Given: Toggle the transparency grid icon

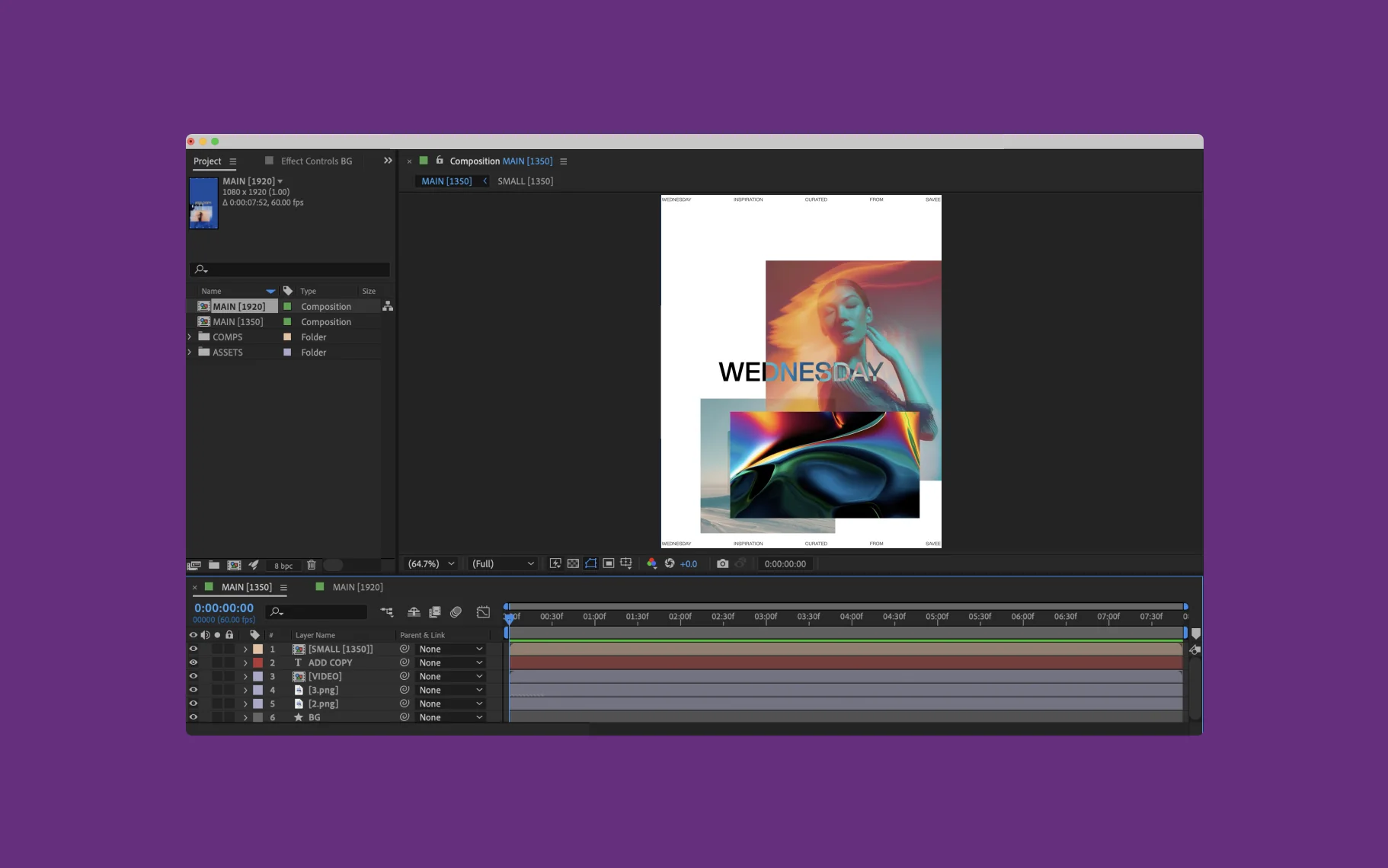Looking at the screenshot, I should (573, 563).
